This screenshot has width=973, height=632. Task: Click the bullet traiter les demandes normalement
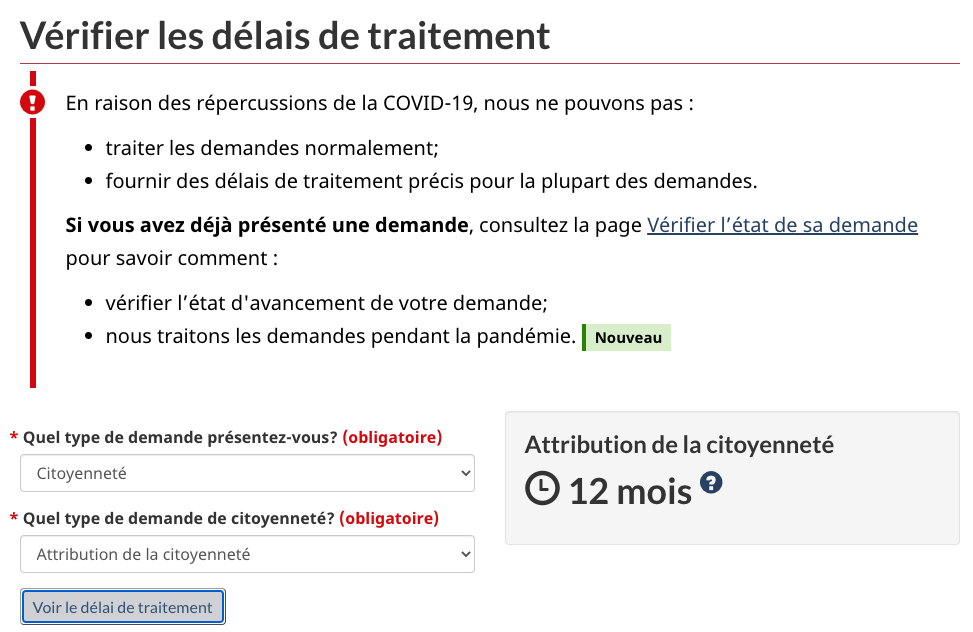tap(272, 148)
